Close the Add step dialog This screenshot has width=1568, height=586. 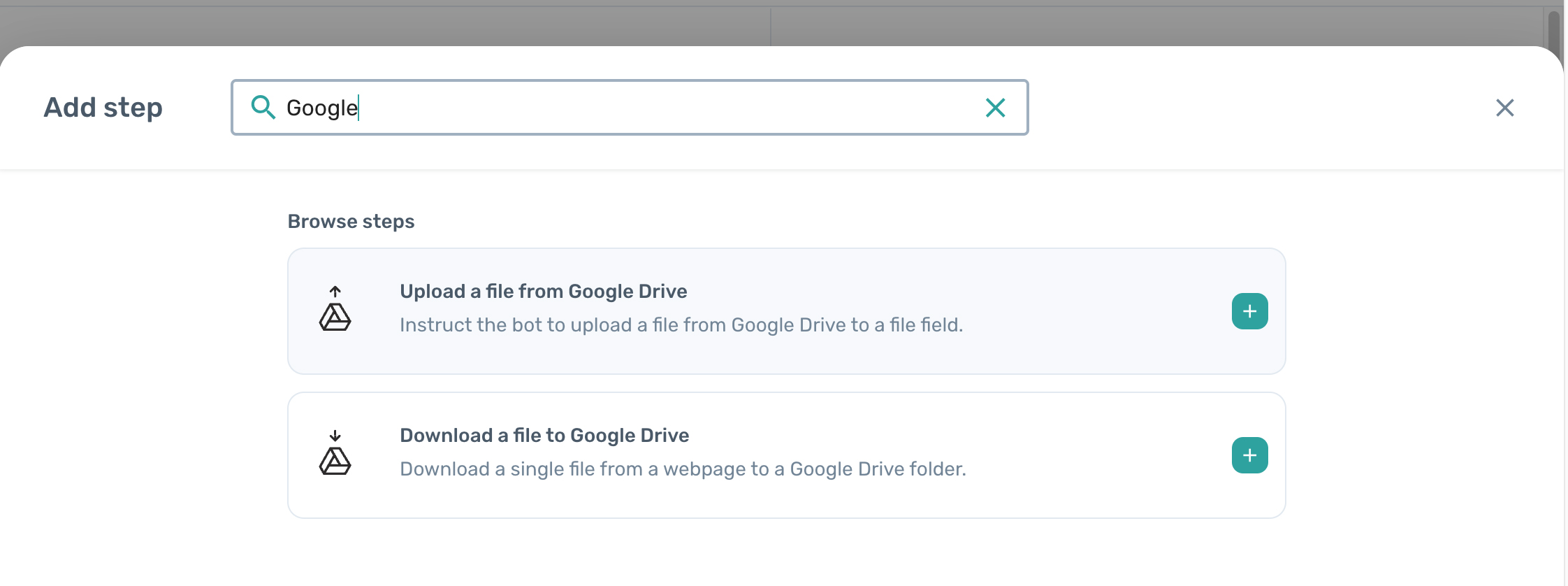[x=1504, y=108]
